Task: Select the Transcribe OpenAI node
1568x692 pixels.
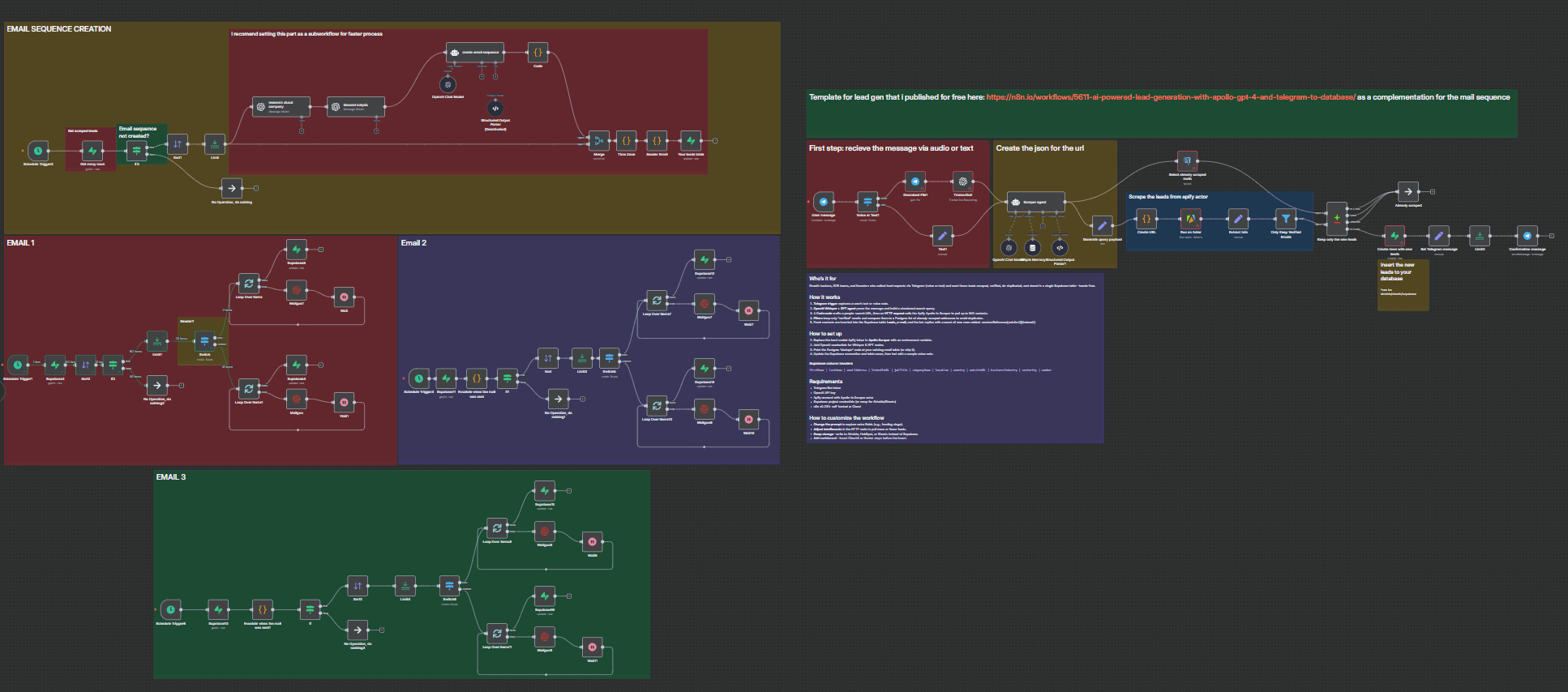Action: pos(962,182)
